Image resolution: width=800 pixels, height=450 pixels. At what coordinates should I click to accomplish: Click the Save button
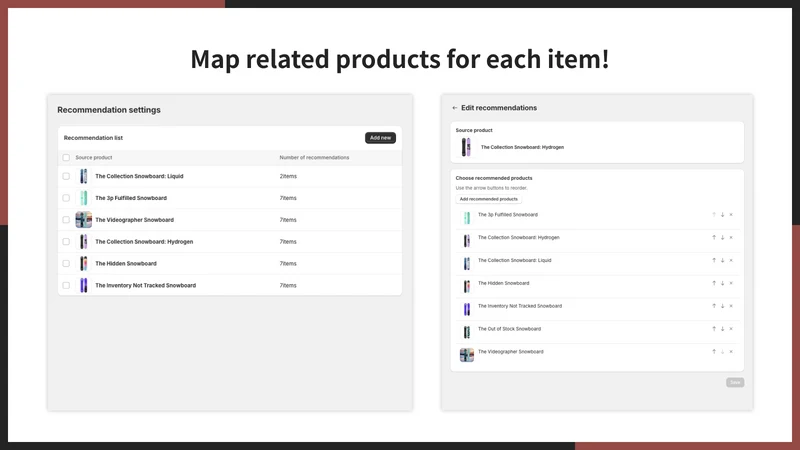[x=735, y=382]
